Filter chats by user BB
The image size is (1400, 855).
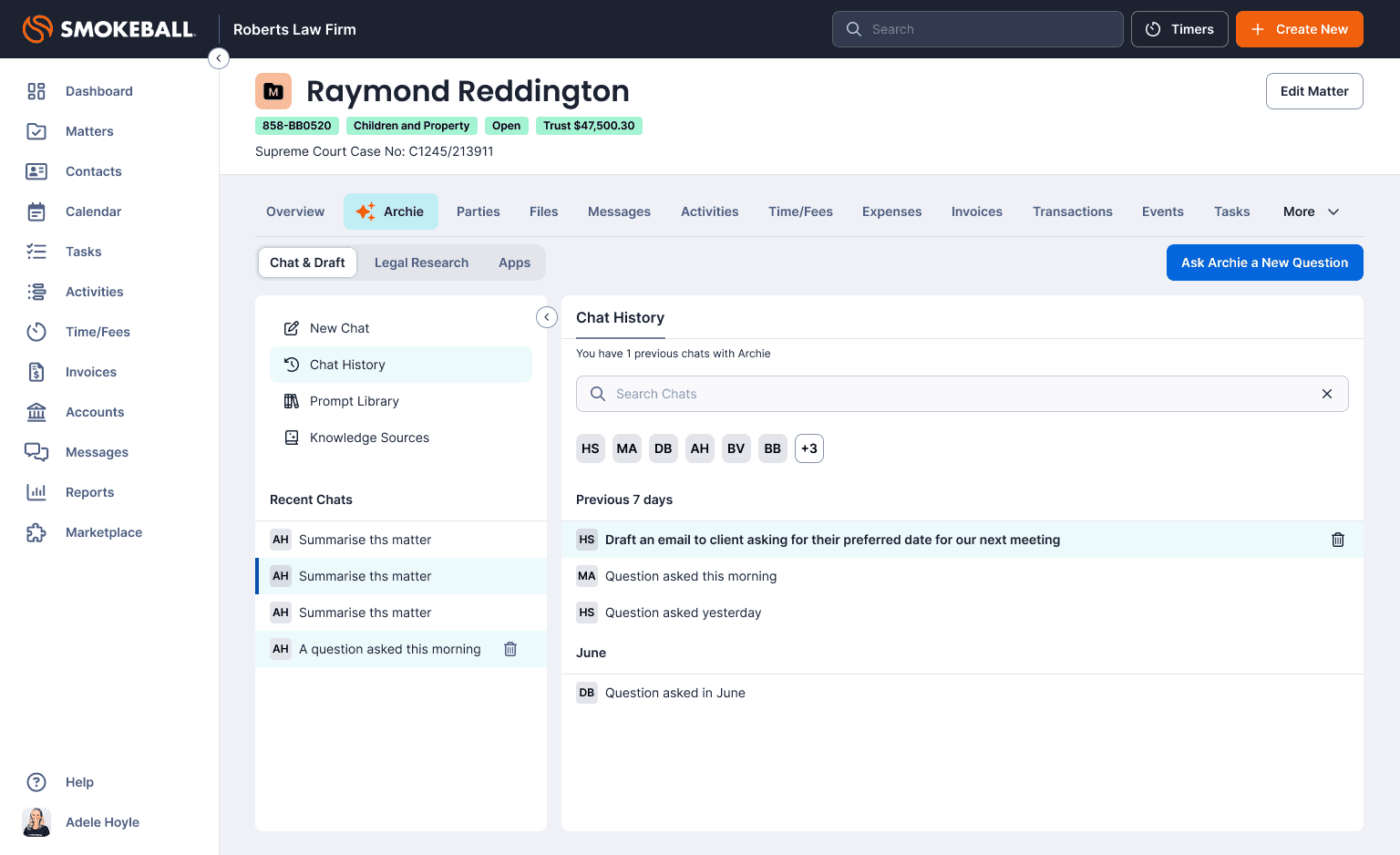[x=773, y=448]
